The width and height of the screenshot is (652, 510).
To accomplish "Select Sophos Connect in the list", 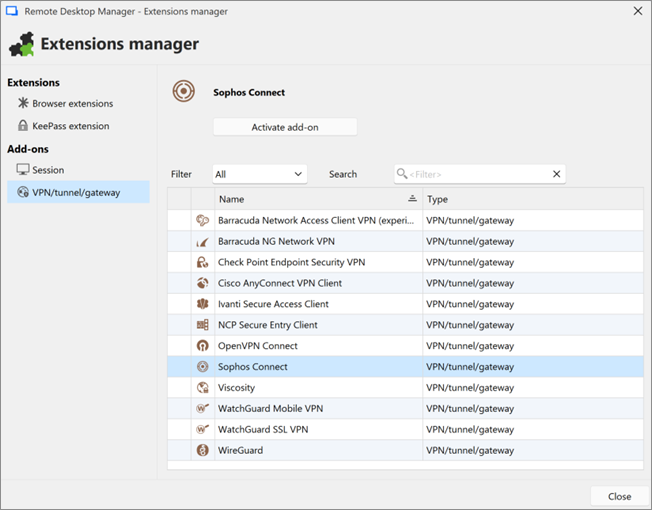I will tap(405, 367).
